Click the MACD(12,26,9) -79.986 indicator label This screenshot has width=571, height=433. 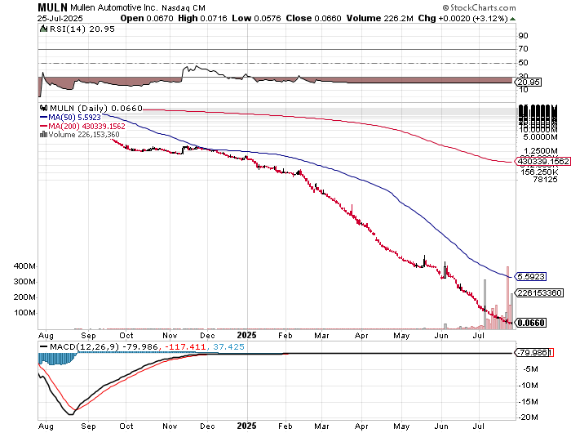click(x=104, y=347)
